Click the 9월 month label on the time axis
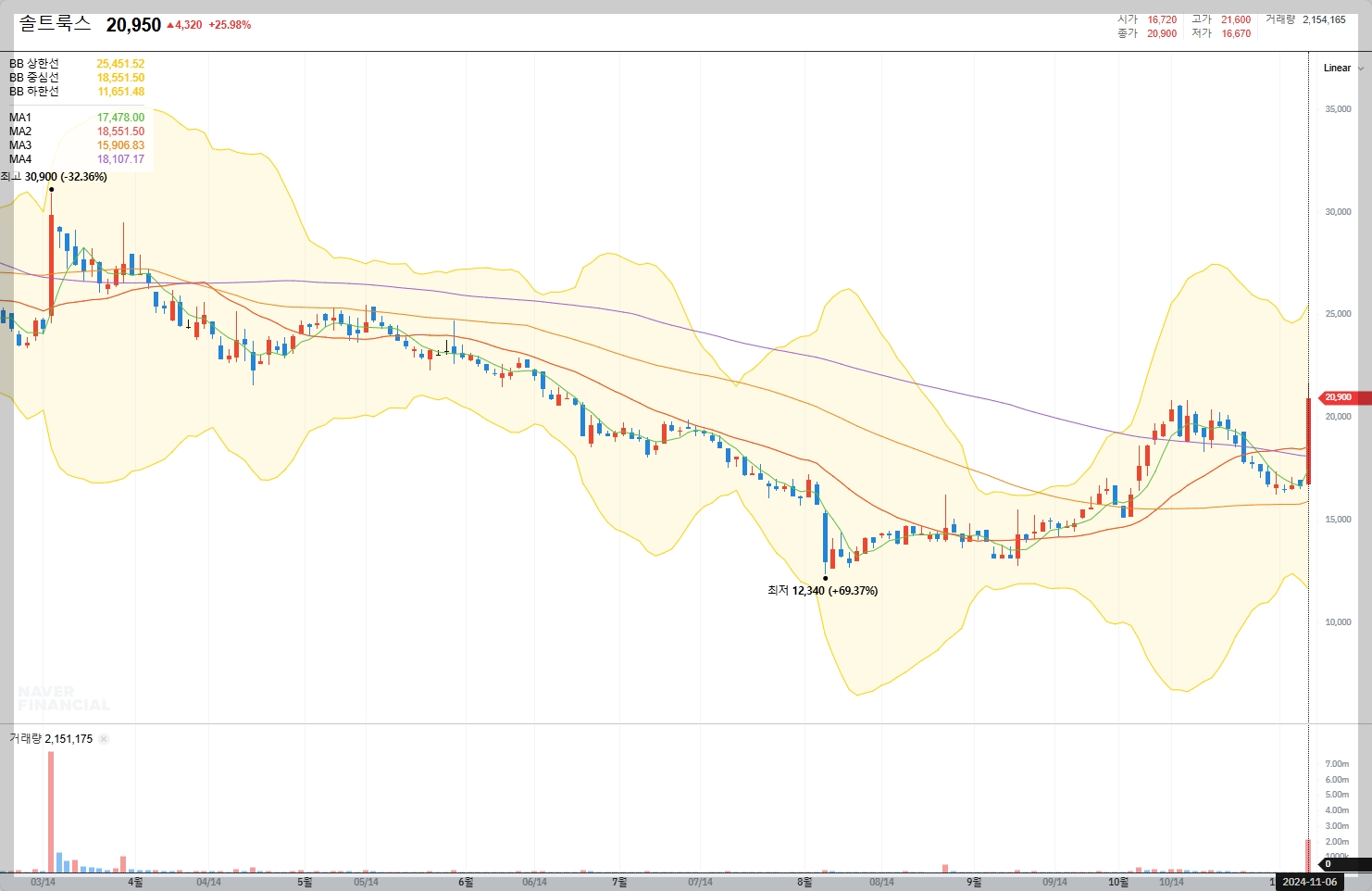The width and height of the screenshot is (1372, 891). point(974,883)
